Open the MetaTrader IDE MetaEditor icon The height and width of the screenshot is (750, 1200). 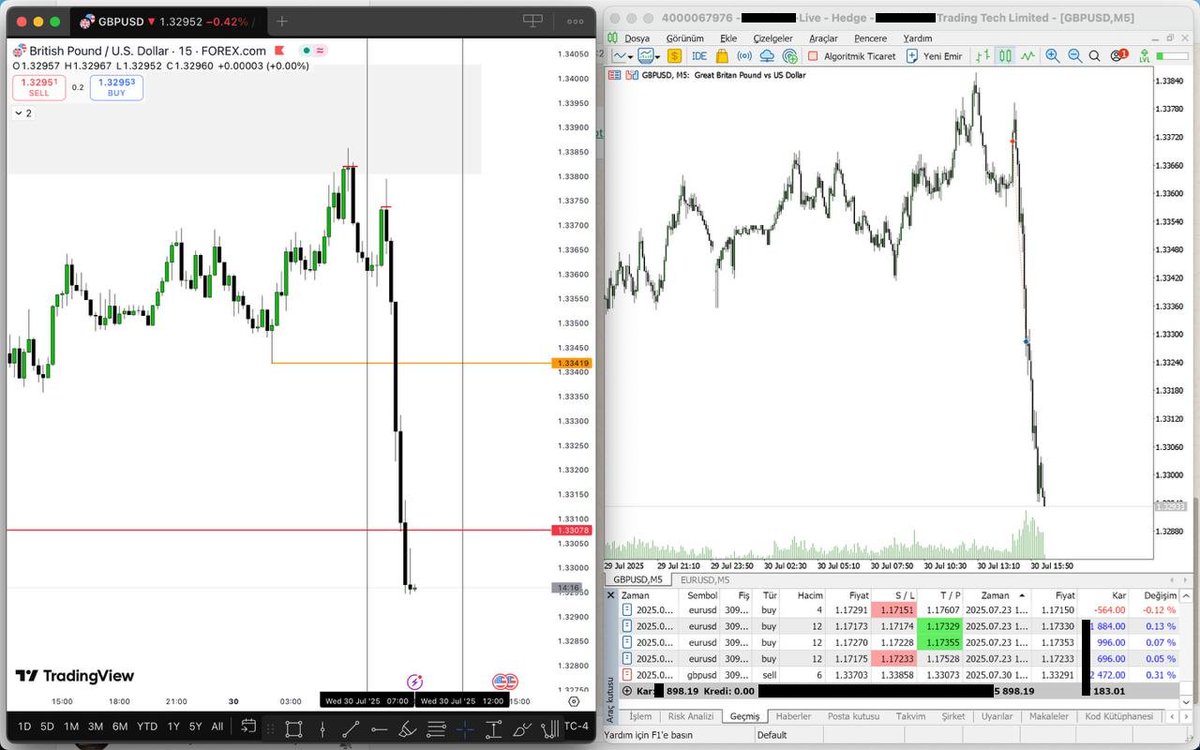point(699,56)
